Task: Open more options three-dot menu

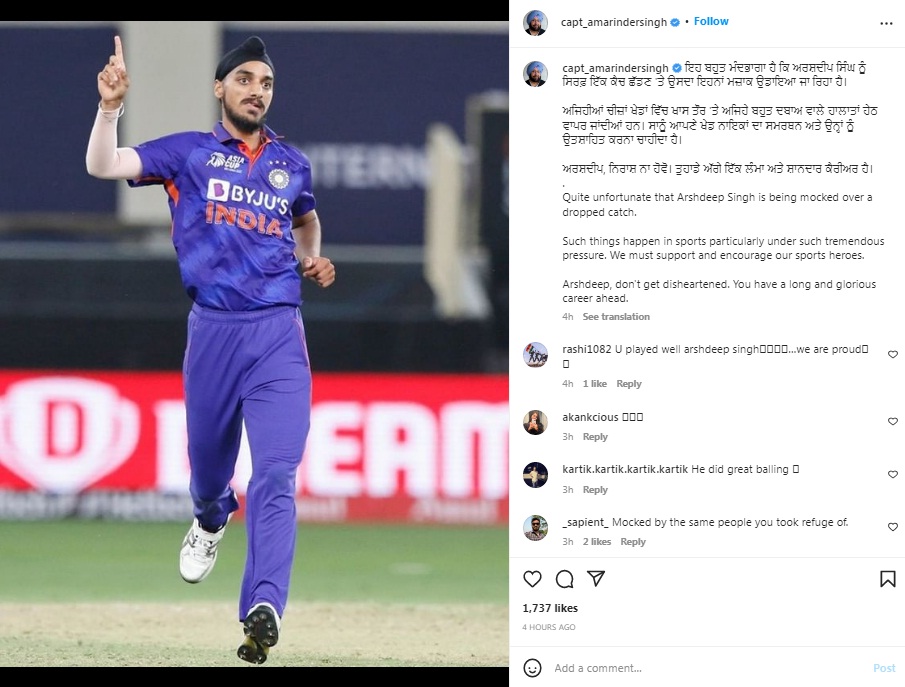Action: (887, 23)
